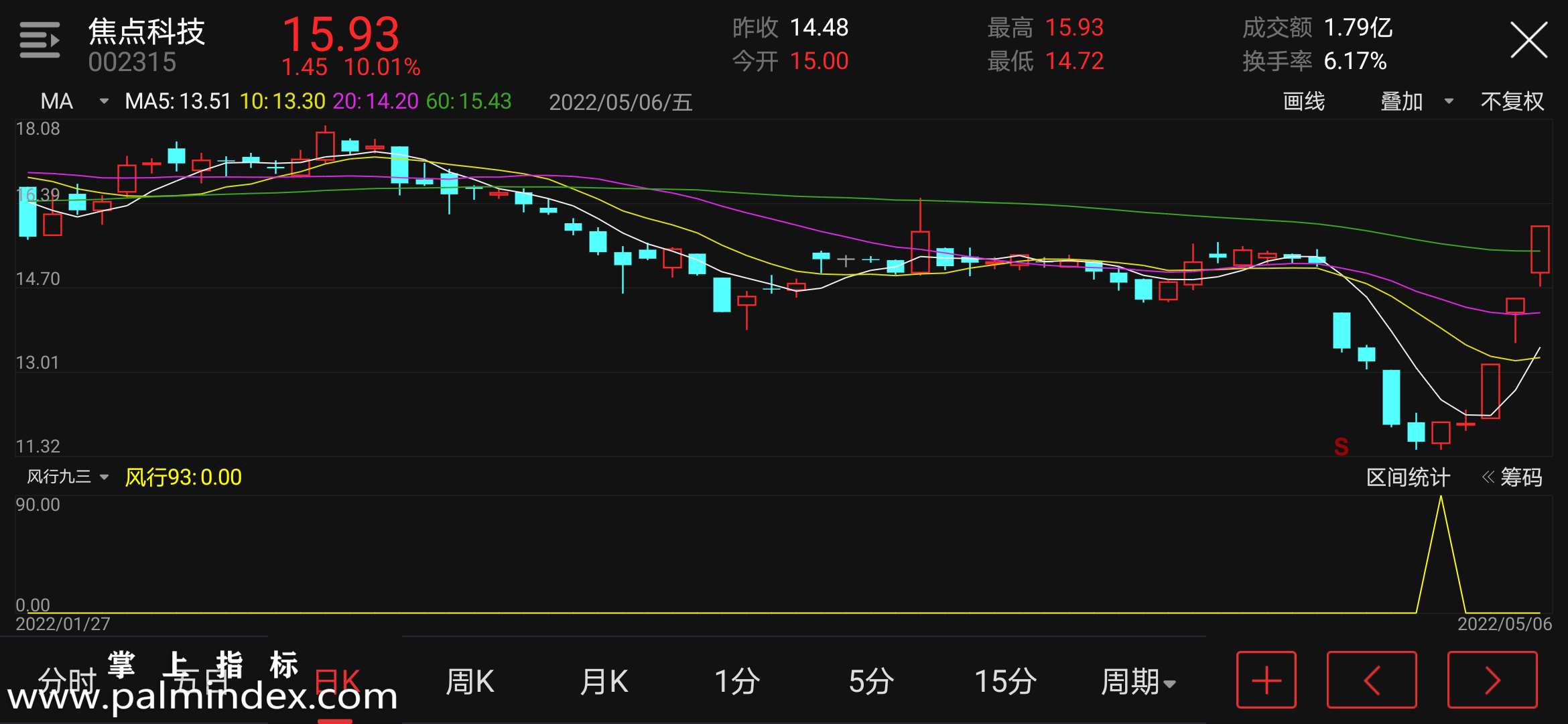Click the 风行93: 0.00 indicator value
Image resolution: width=1568 pixels, height=724 pixels.
tap(183, 477)
